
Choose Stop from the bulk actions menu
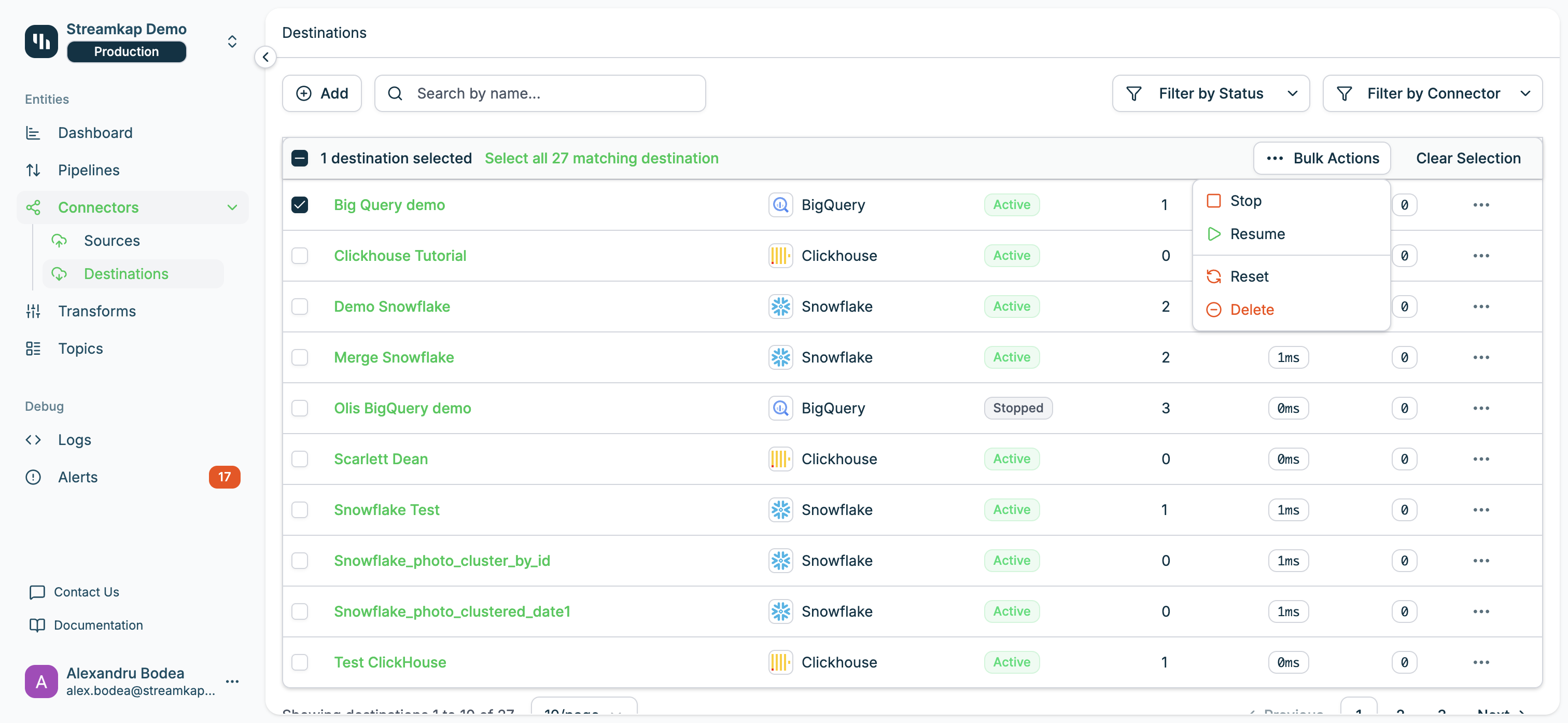1245,201
